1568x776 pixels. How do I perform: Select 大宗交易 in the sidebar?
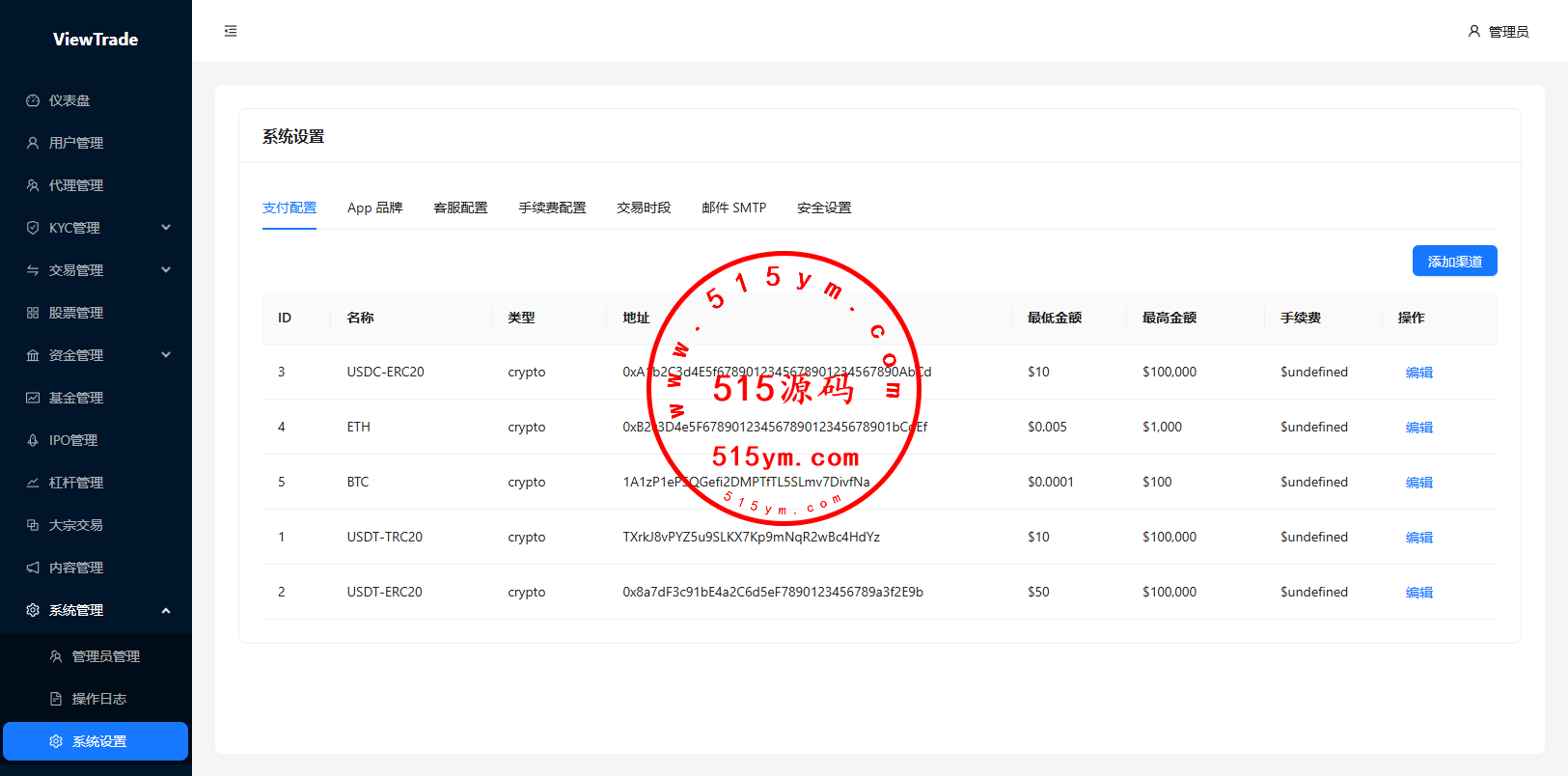coord(96,525)
